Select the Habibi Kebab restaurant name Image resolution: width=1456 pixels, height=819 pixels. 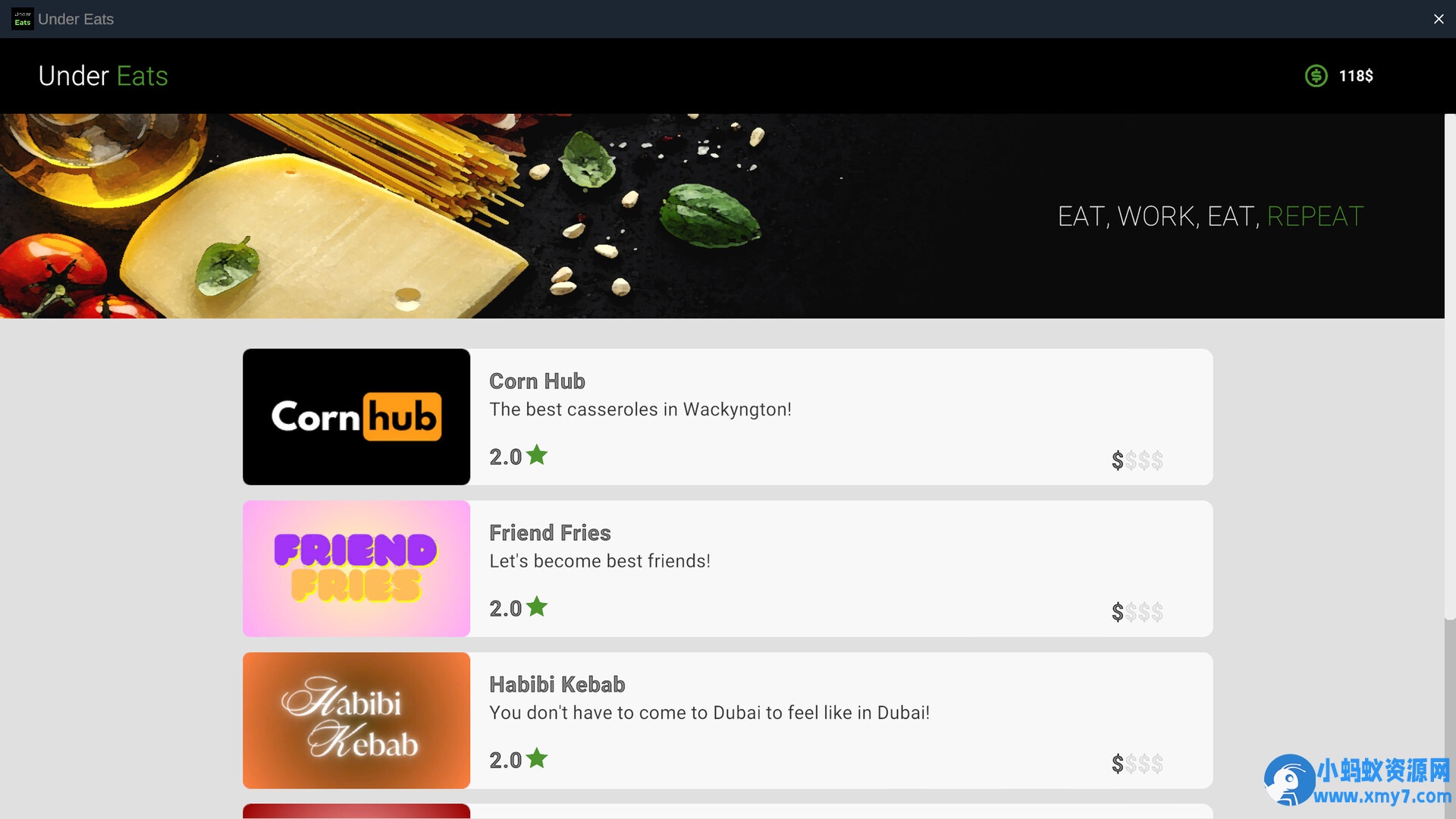(x=557, y=684)
